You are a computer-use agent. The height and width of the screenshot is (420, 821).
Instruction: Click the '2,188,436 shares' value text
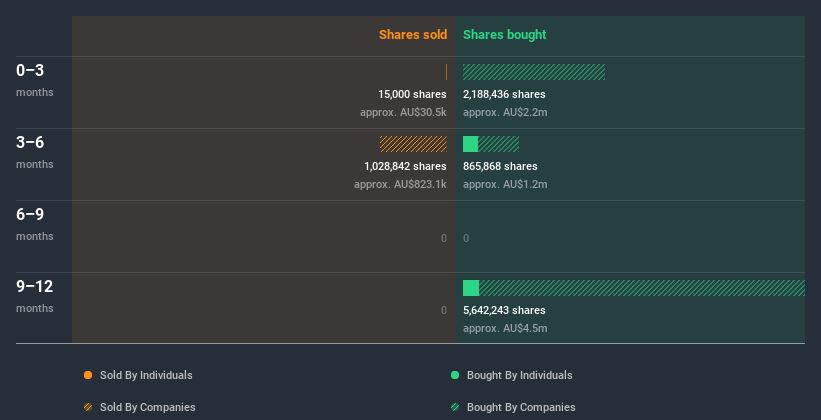point(504,94)
